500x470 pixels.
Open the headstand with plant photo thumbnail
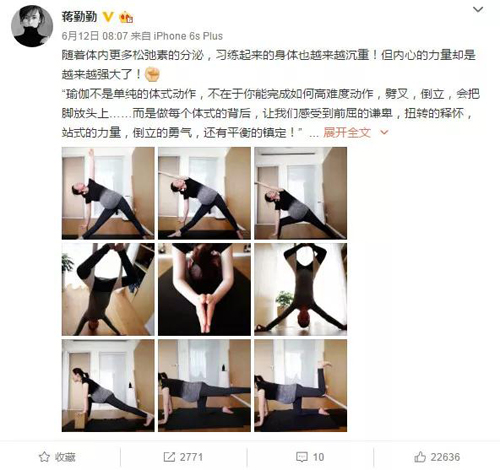(x=300, y=289)
